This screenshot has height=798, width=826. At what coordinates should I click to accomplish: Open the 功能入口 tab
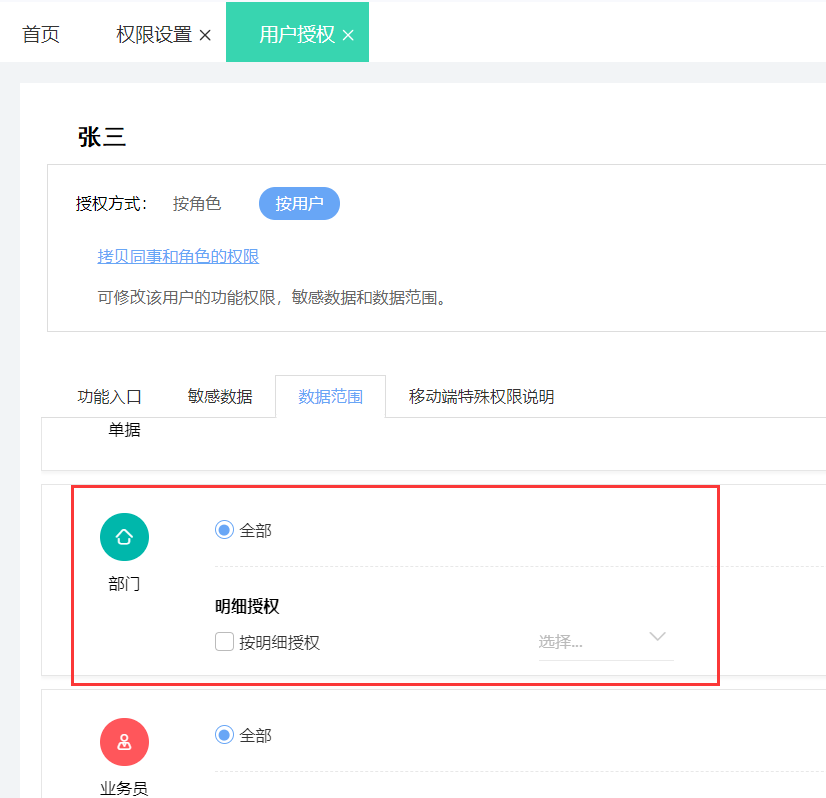coord(110,397)
